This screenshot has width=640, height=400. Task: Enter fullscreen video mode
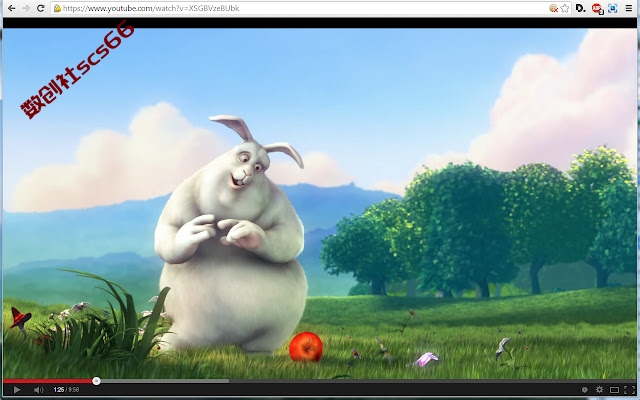(629, 390)
